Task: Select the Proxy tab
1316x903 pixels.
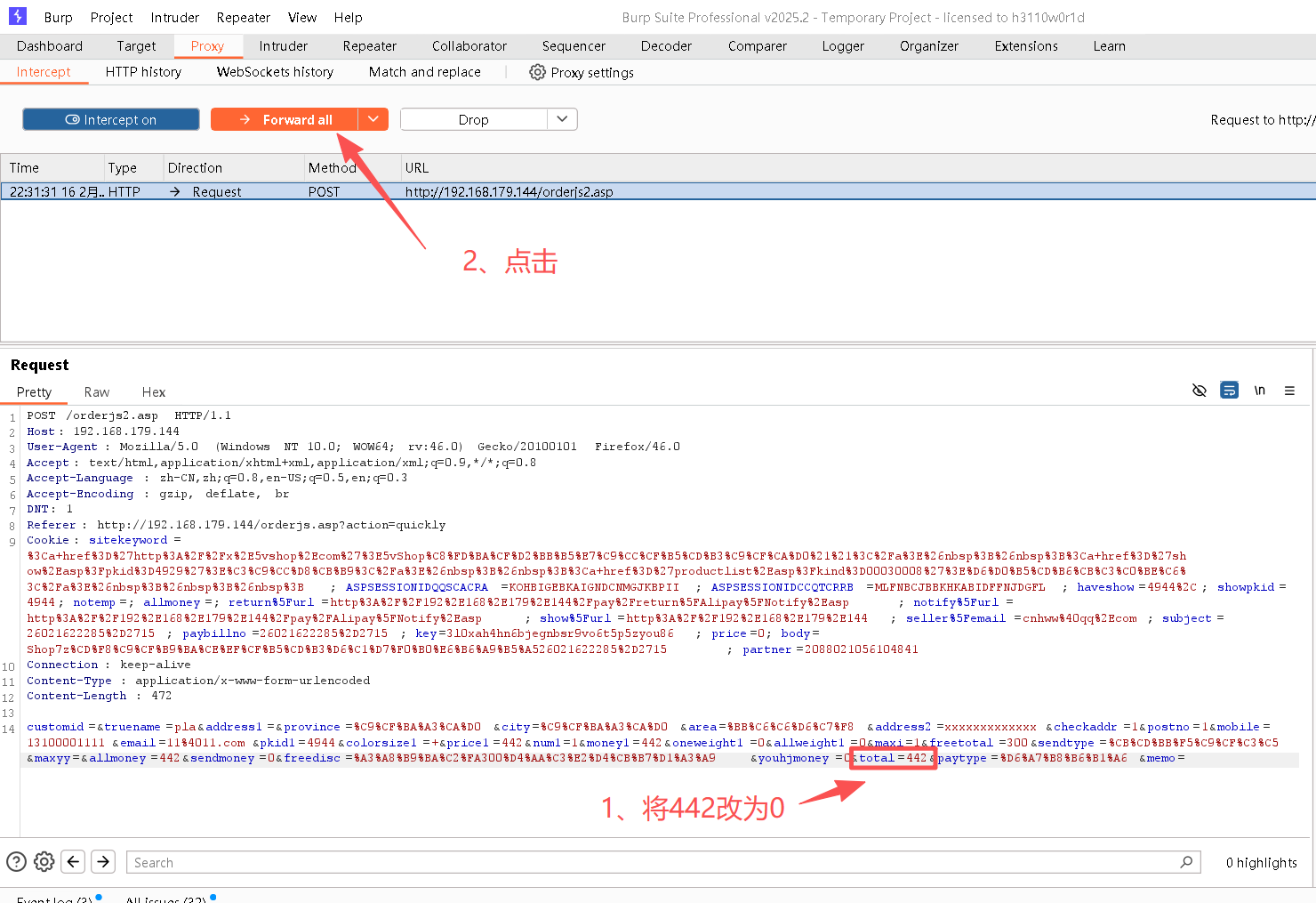Action: 207,46
